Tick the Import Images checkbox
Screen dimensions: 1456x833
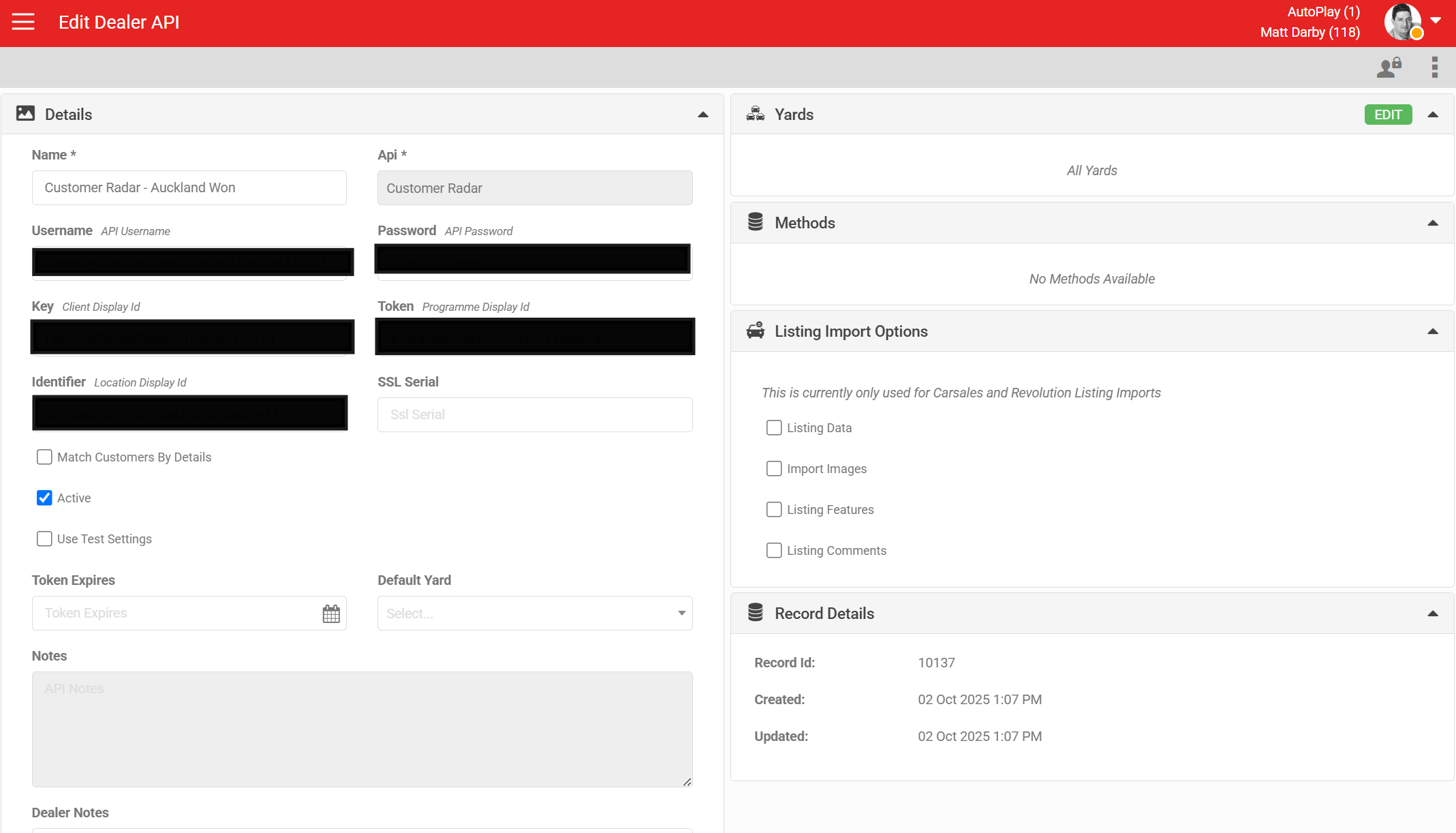(774, 468)
